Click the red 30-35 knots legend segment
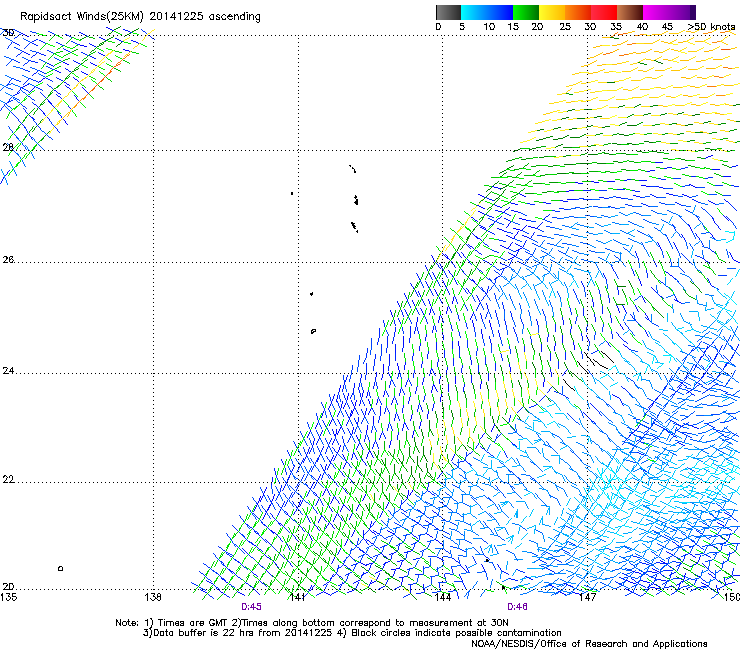This screenshot has width=740, height=650. 604,12
